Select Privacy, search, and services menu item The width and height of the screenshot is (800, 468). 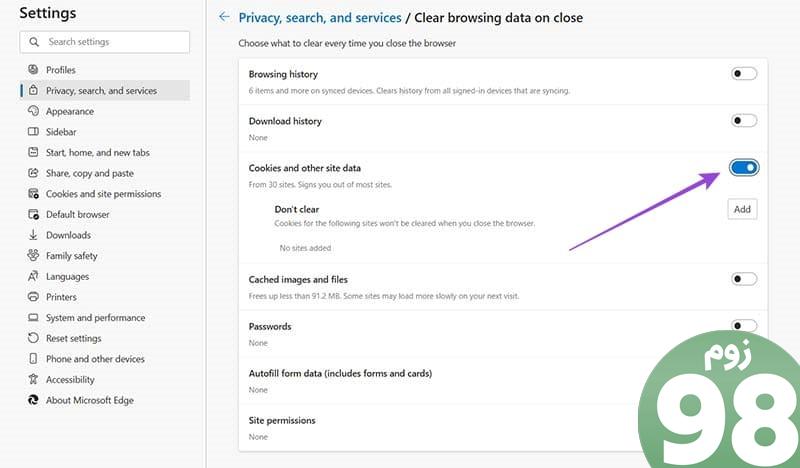[105, 90]
